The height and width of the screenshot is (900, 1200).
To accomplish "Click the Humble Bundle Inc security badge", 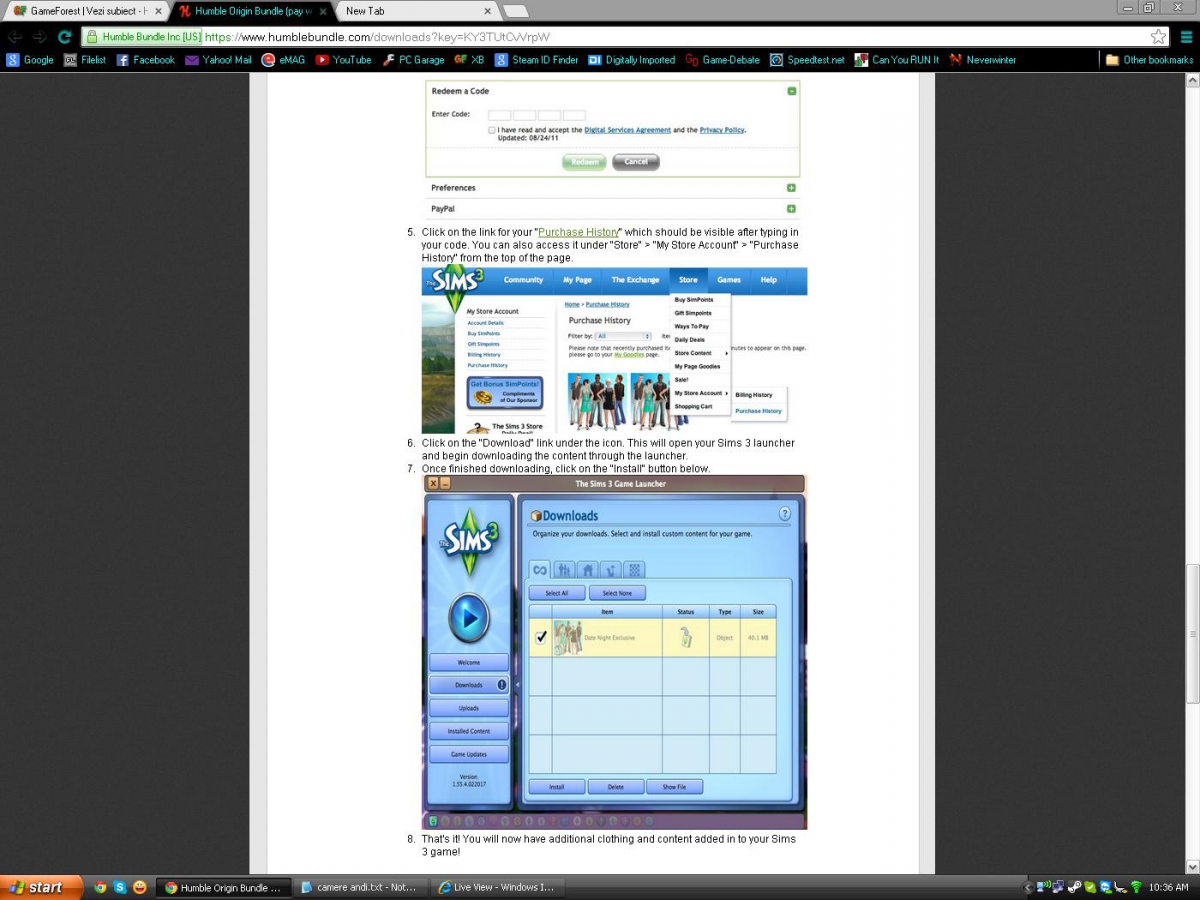I will [x=144, y=37].
